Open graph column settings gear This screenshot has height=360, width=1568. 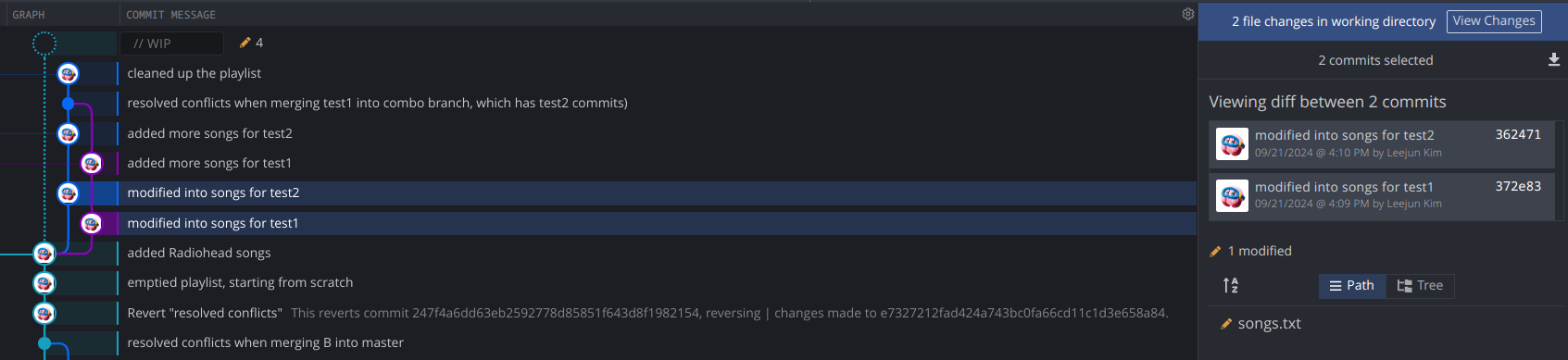pos(1187,14)
